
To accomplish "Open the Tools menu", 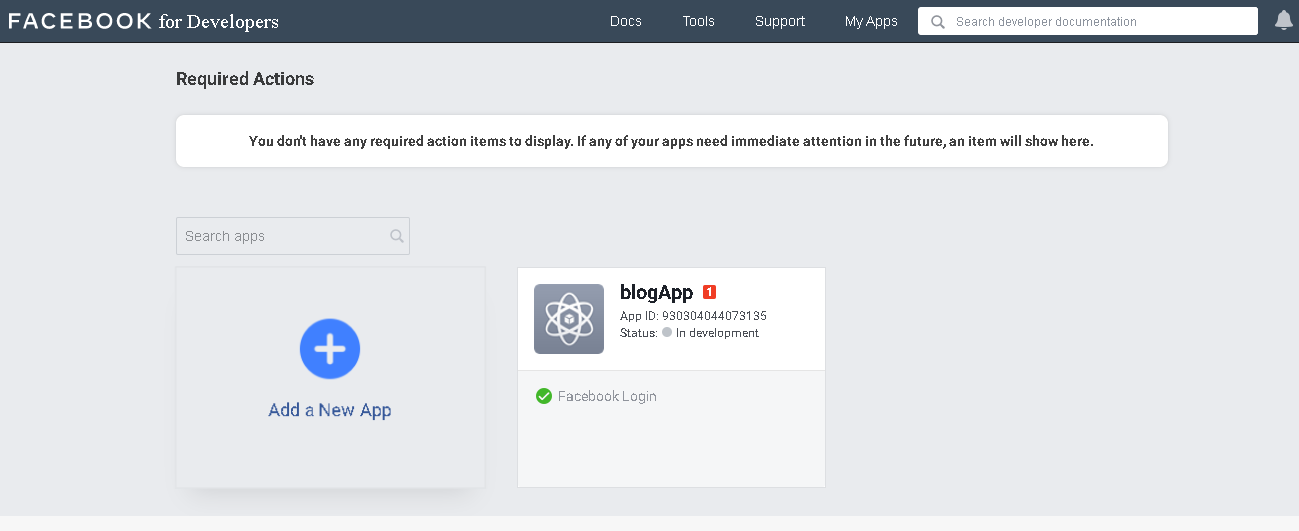I will 699,21.
